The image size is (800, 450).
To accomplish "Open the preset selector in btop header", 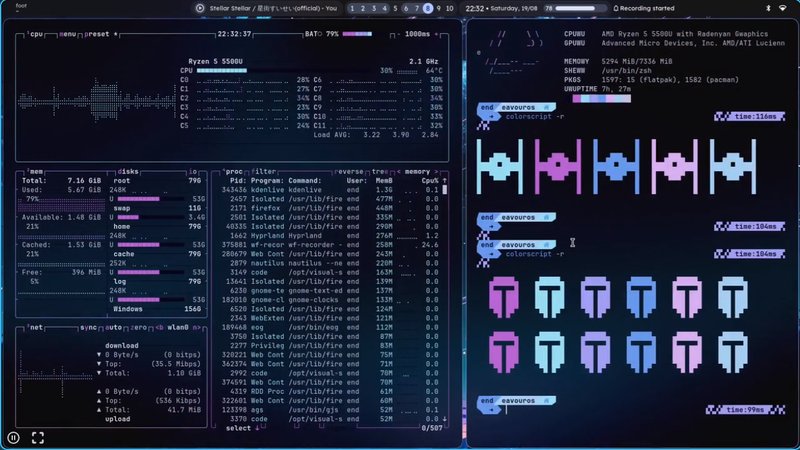I will click(x=97, y=33).
